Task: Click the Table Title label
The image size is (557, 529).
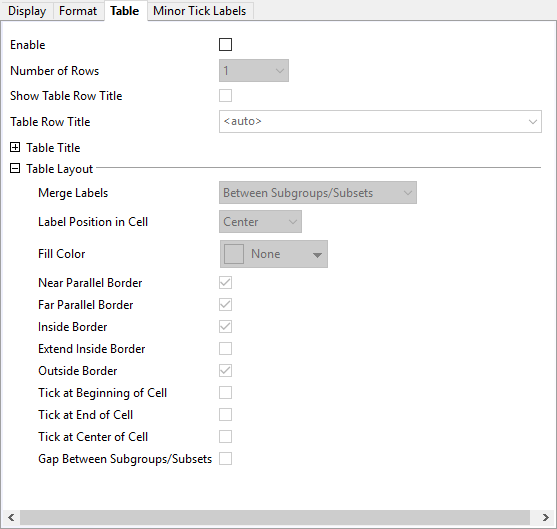Action: tap(53, 147)
